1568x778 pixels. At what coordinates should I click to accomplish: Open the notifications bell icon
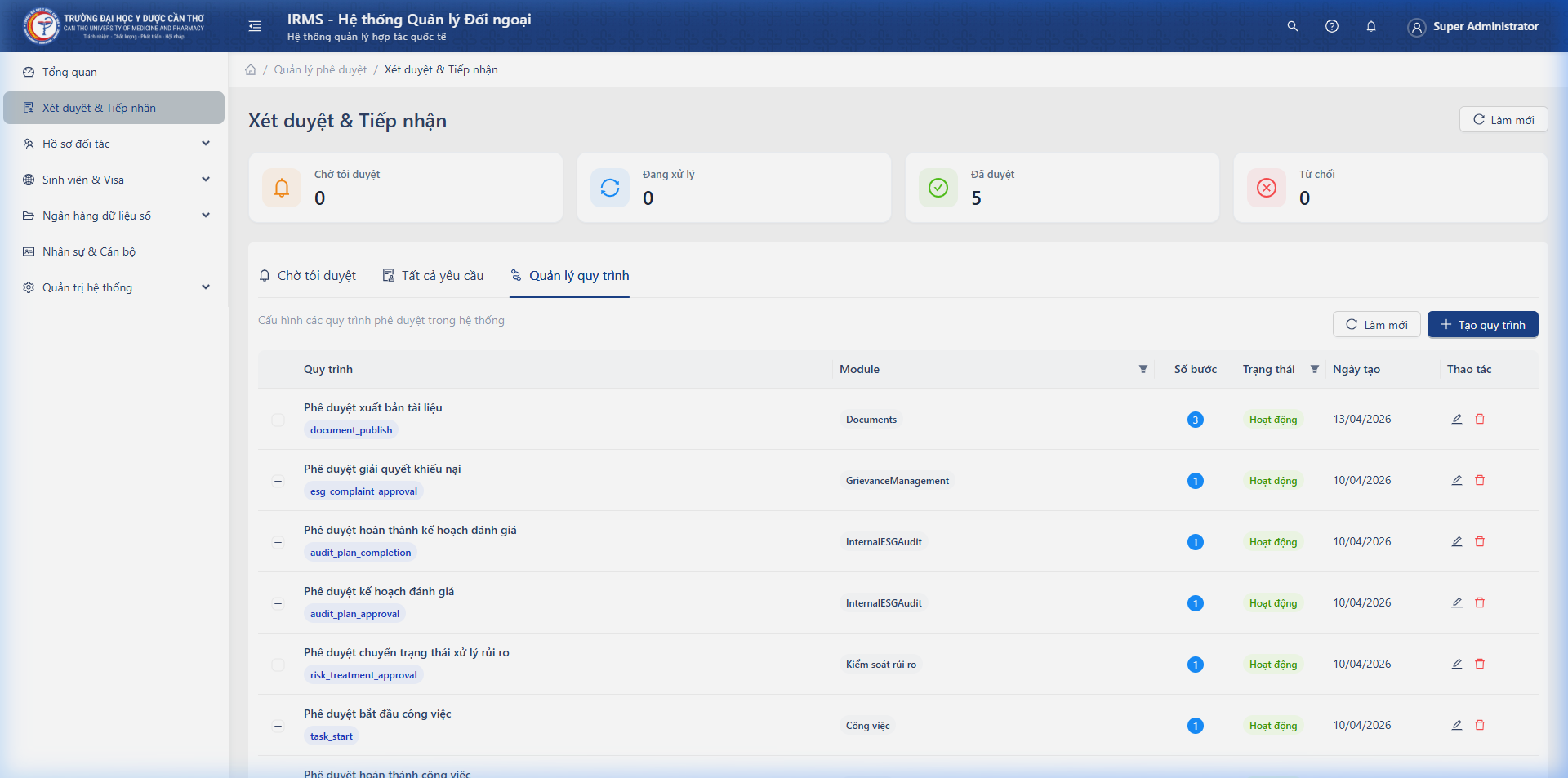[1370, 26]
